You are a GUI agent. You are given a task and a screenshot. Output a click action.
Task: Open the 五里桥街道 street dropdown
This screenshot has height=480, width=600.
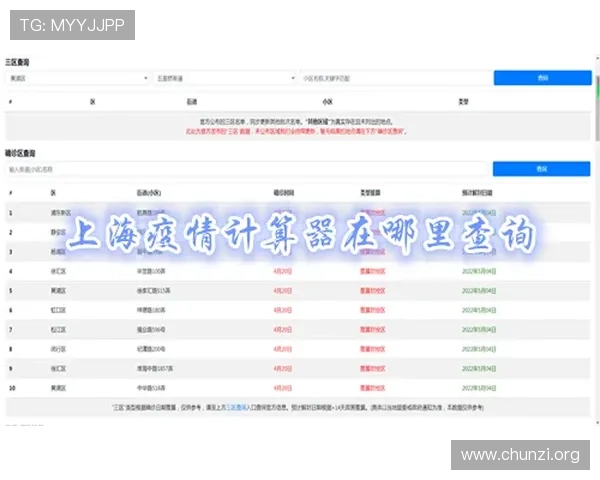pos(225,78)
